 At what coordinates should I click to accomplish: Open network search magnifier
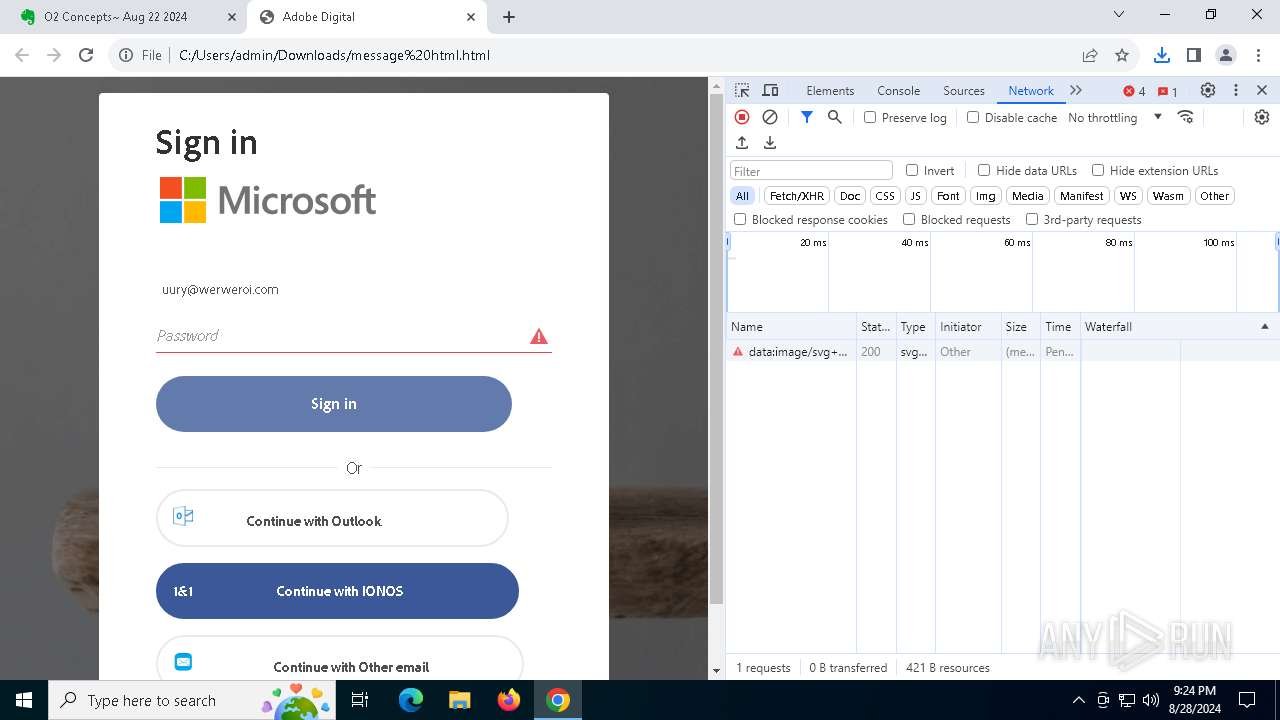(x=835, y=117)
